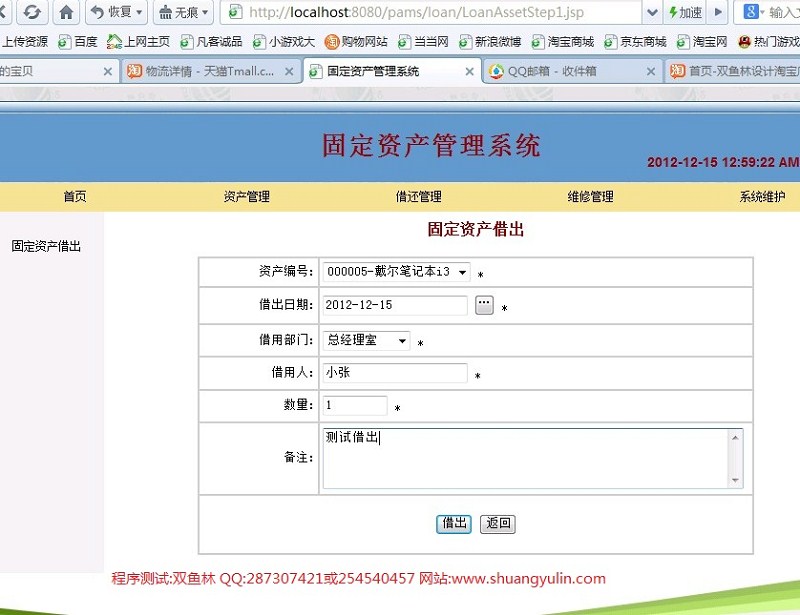Click the 2012-12-15 12:59:22 AM timestamp

(723, 162)
